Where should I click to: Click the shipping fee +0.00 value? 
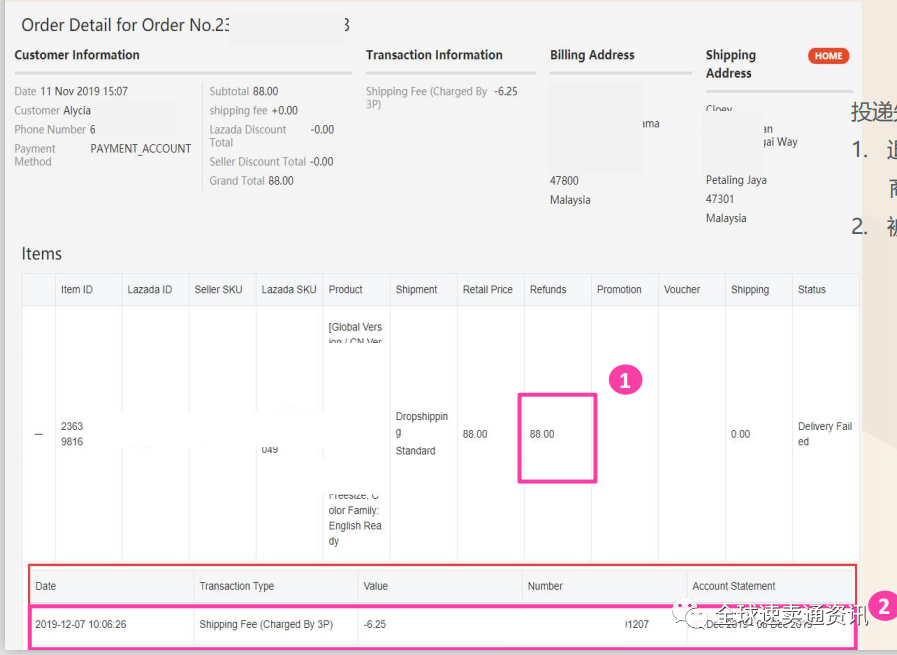coord(285,110)
